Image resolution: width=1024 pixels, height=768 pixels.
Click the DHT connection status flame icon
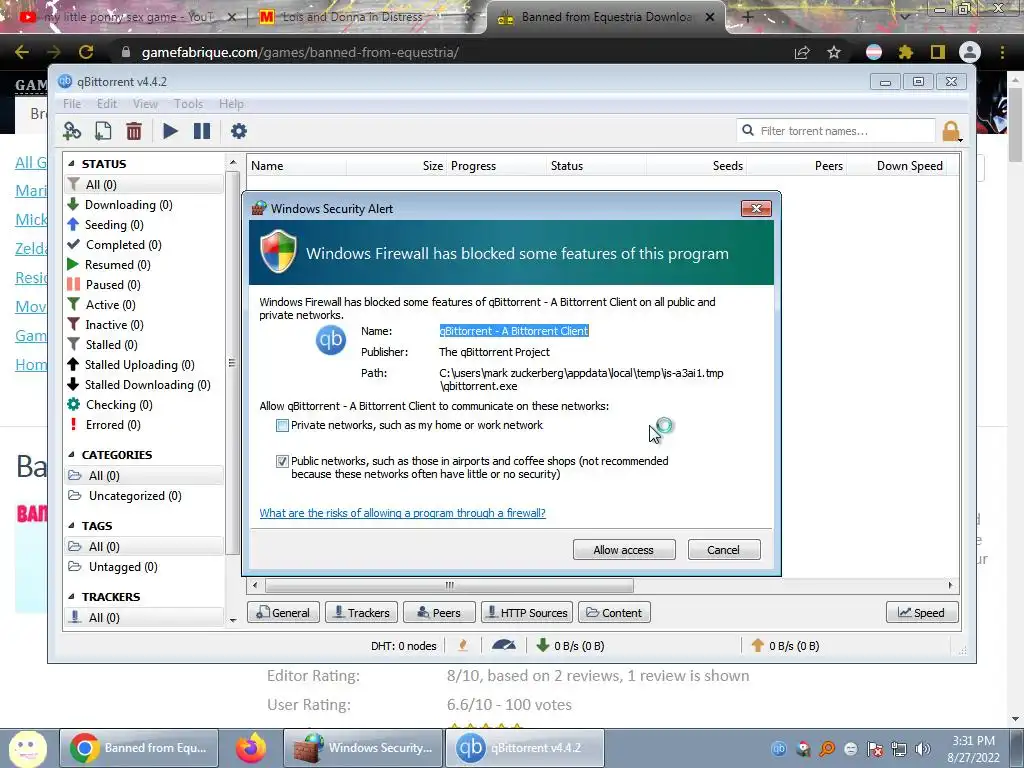[463, 645]
